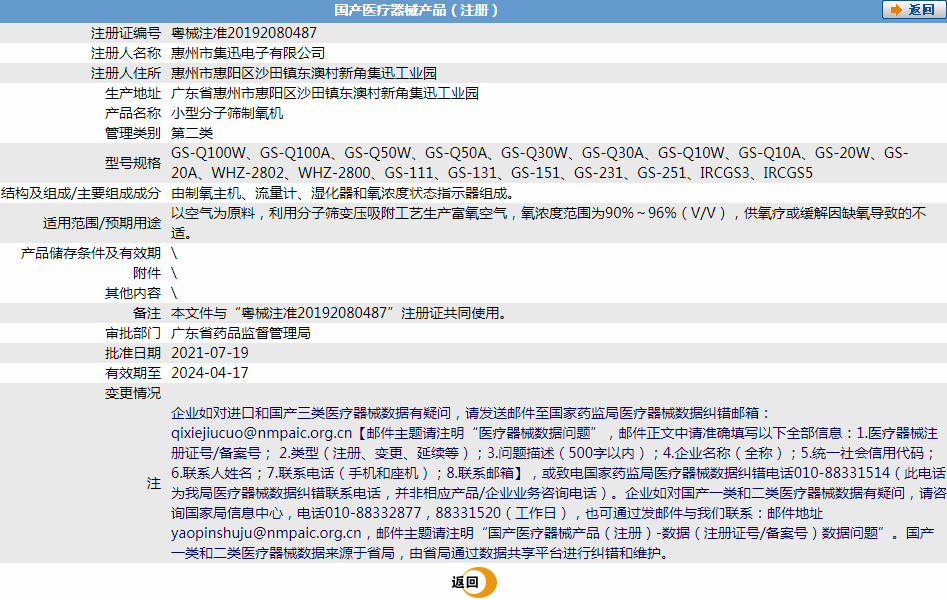Click the 型号规格 label
Image resolution: width=947 pixels, height=600 pixels.
[x=133, y=163]
